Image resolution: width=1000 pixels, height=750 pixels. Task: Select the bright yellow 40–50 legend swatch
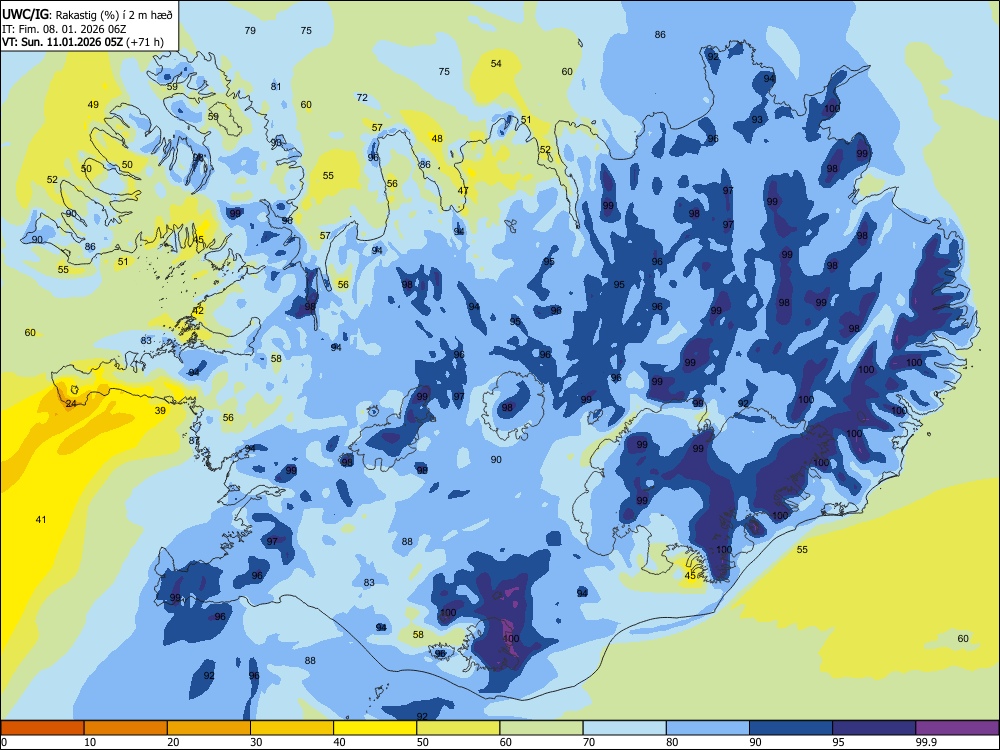[x=375, y=728]
